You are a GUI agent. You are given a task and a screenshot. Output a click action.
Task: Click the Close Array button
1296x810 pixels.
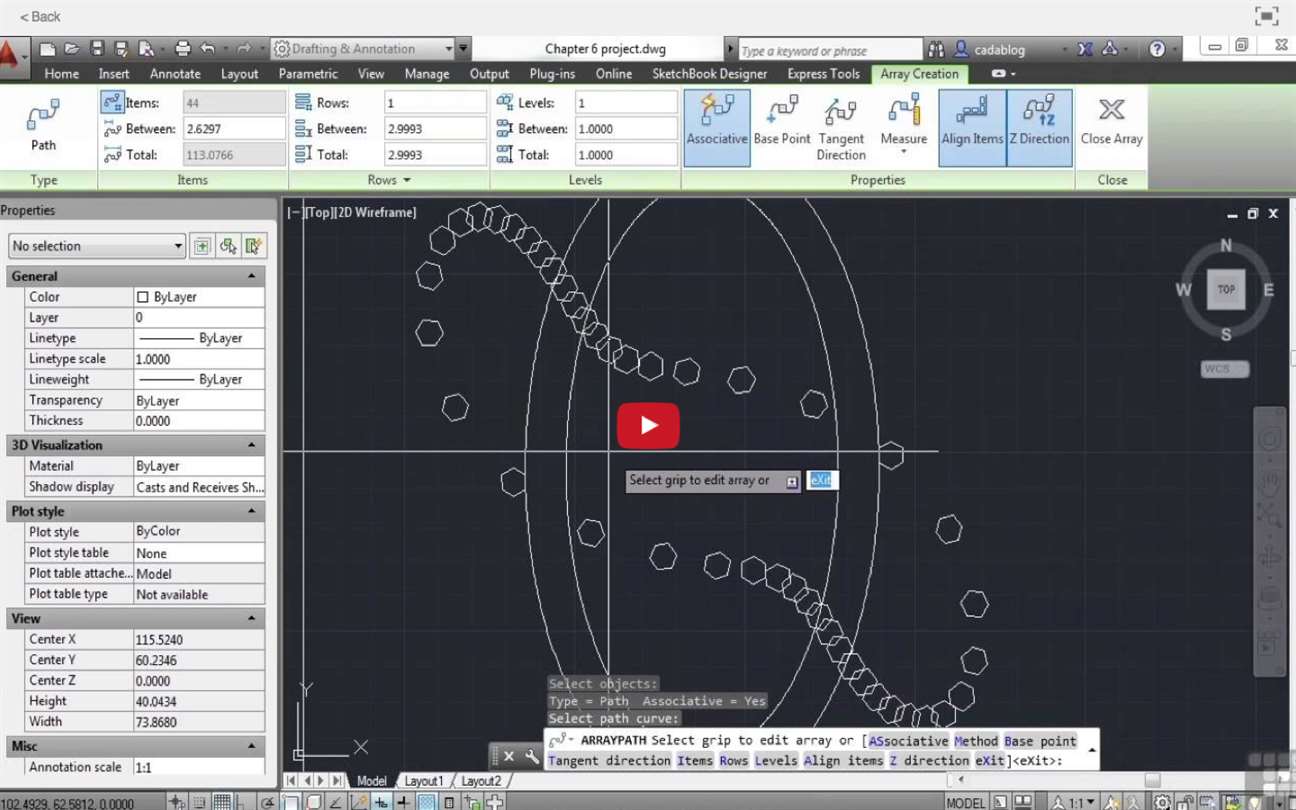coord(1111,120)
